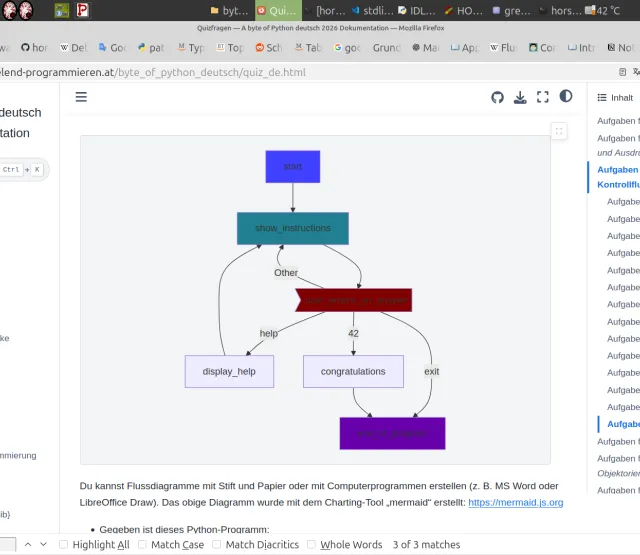
Task: Open the 'Ma' bookmark
Action: (426, 48)
